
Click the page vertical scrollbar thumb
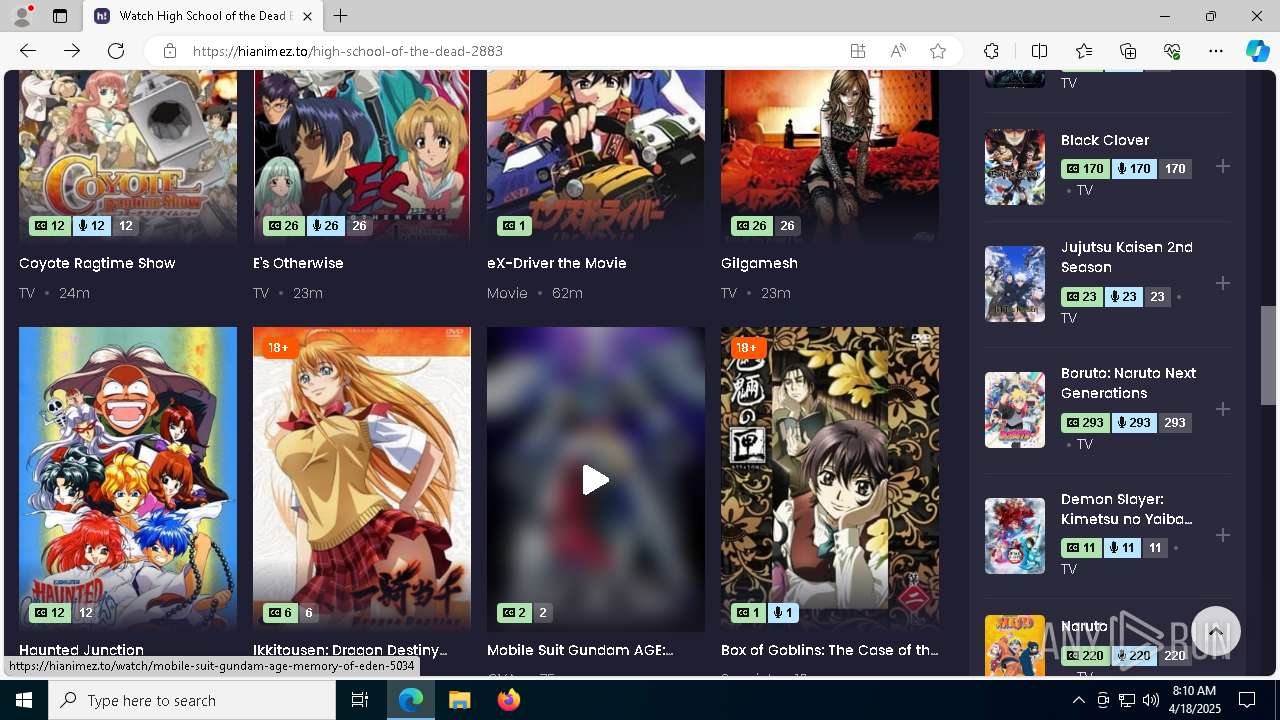pos(1268,355)
